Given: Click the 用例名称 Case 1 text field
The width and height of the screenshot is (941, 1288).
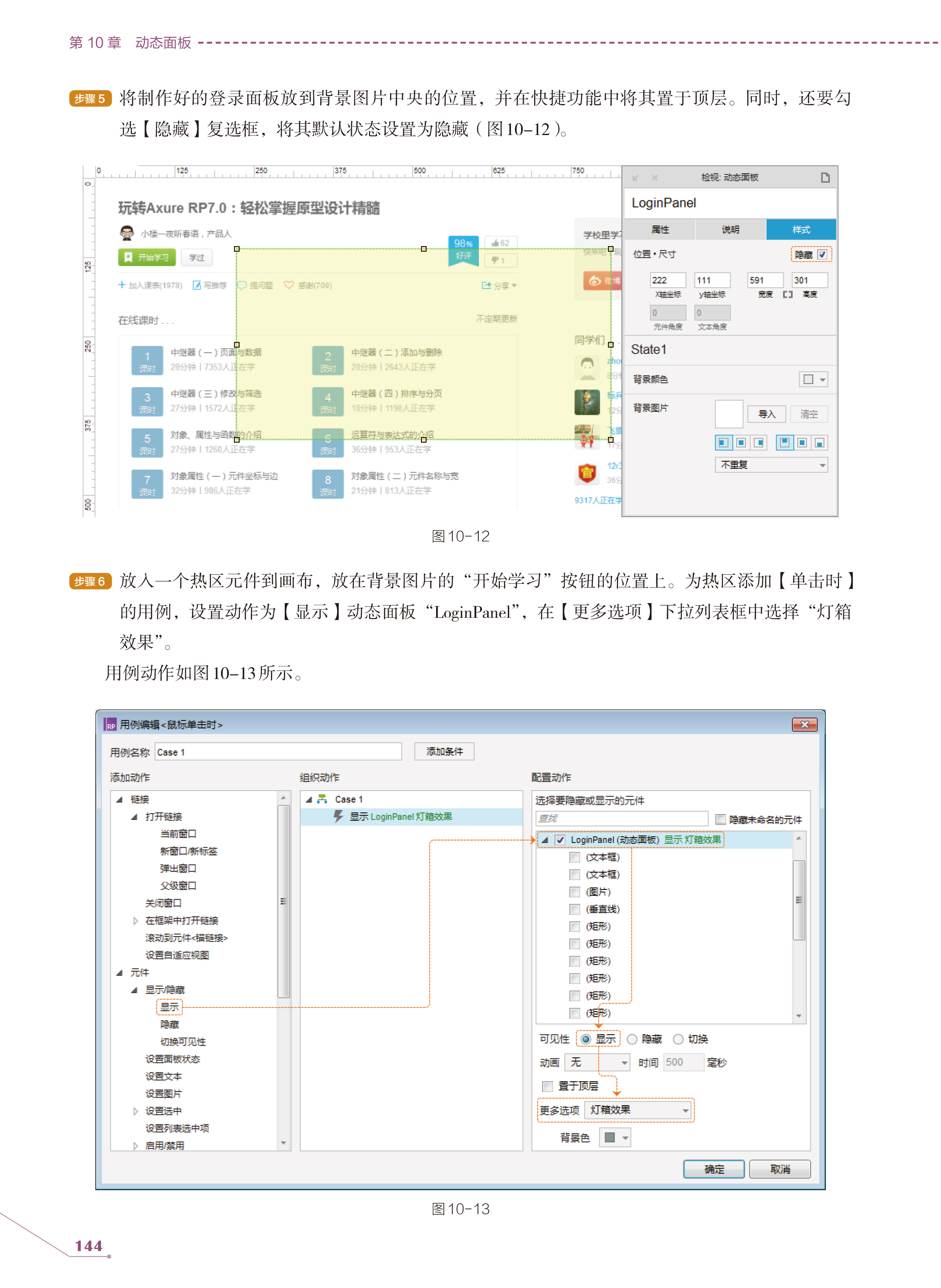Looking at the screenshot, I should [x=278, y=752].
